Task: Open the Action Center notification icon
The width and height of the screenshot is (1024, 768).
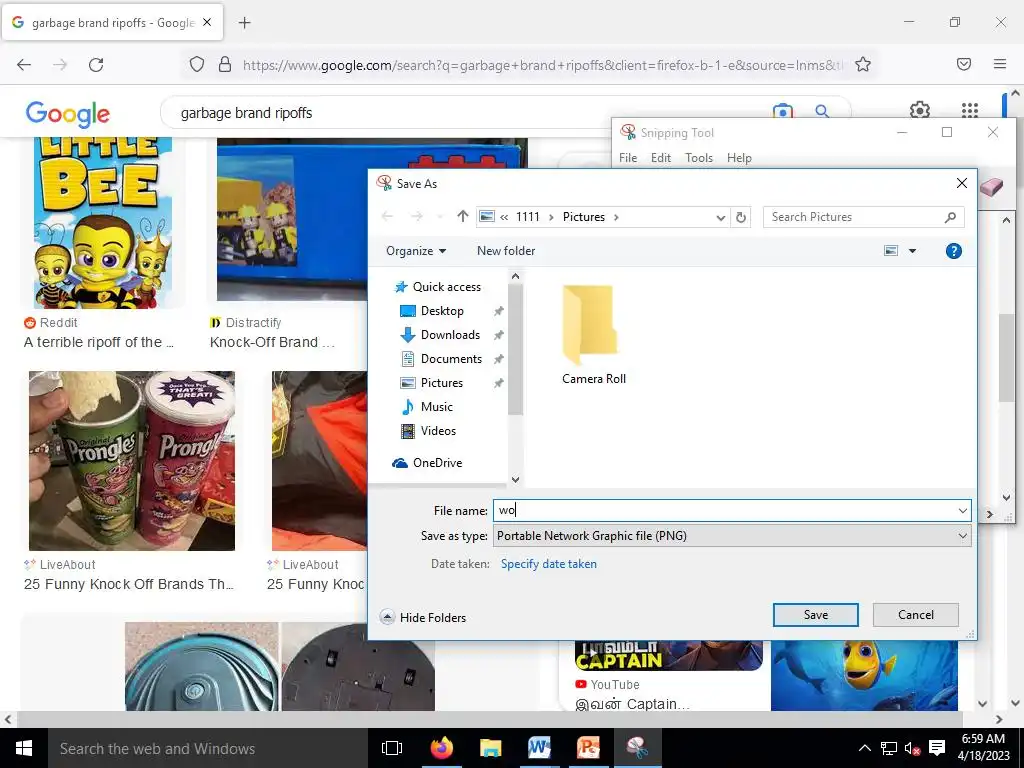Action: coord(936,748)
